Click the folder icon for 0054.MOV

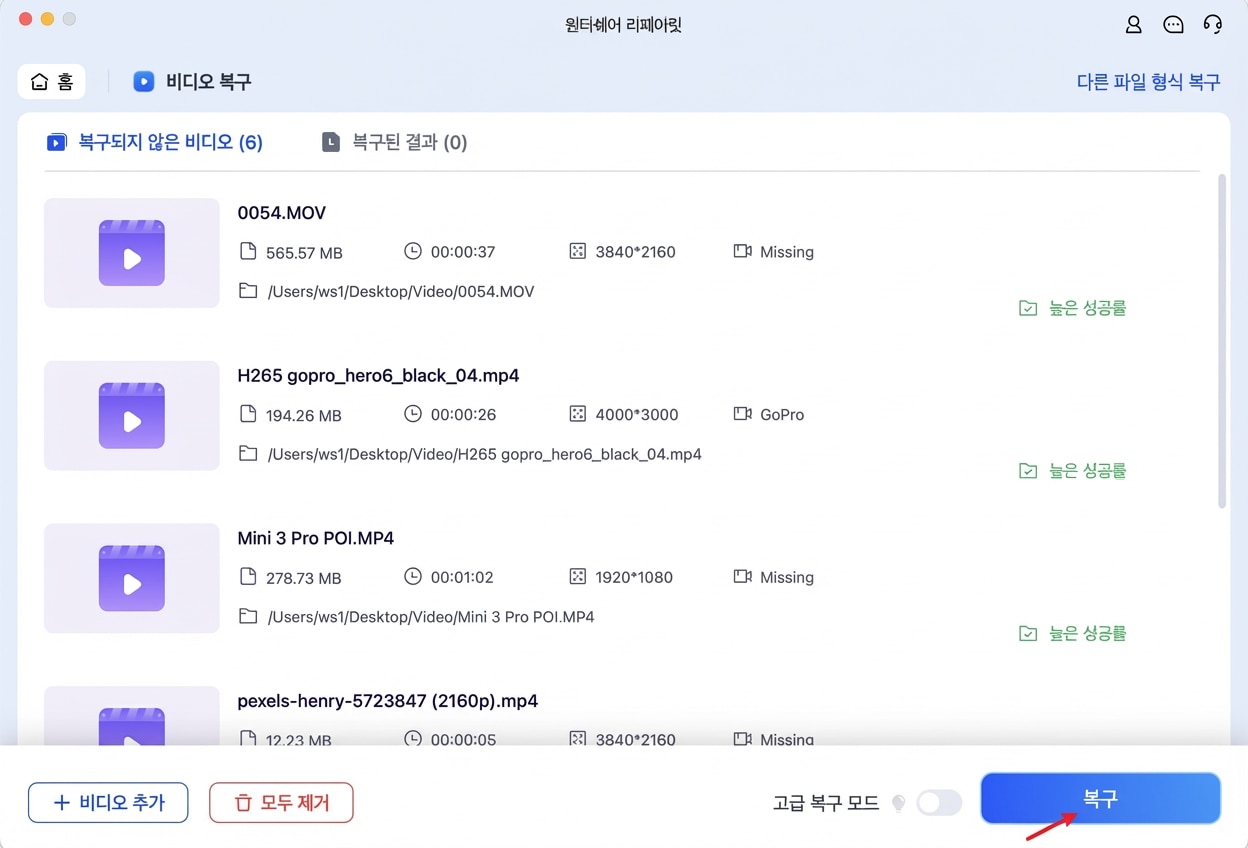point(248,291)
